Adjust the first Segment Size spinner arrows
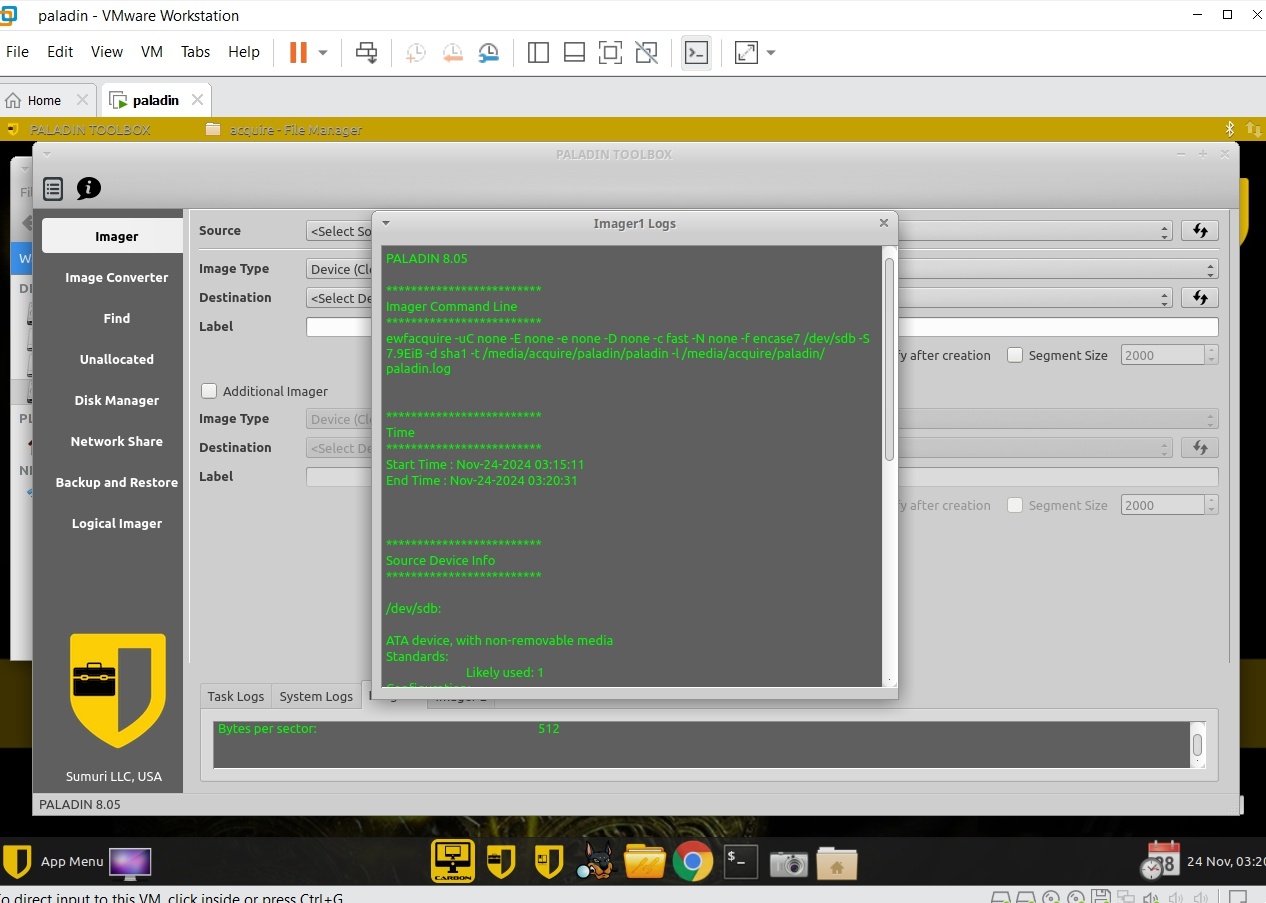This screenshot has width=1266, height=903. coord(1212,355)
